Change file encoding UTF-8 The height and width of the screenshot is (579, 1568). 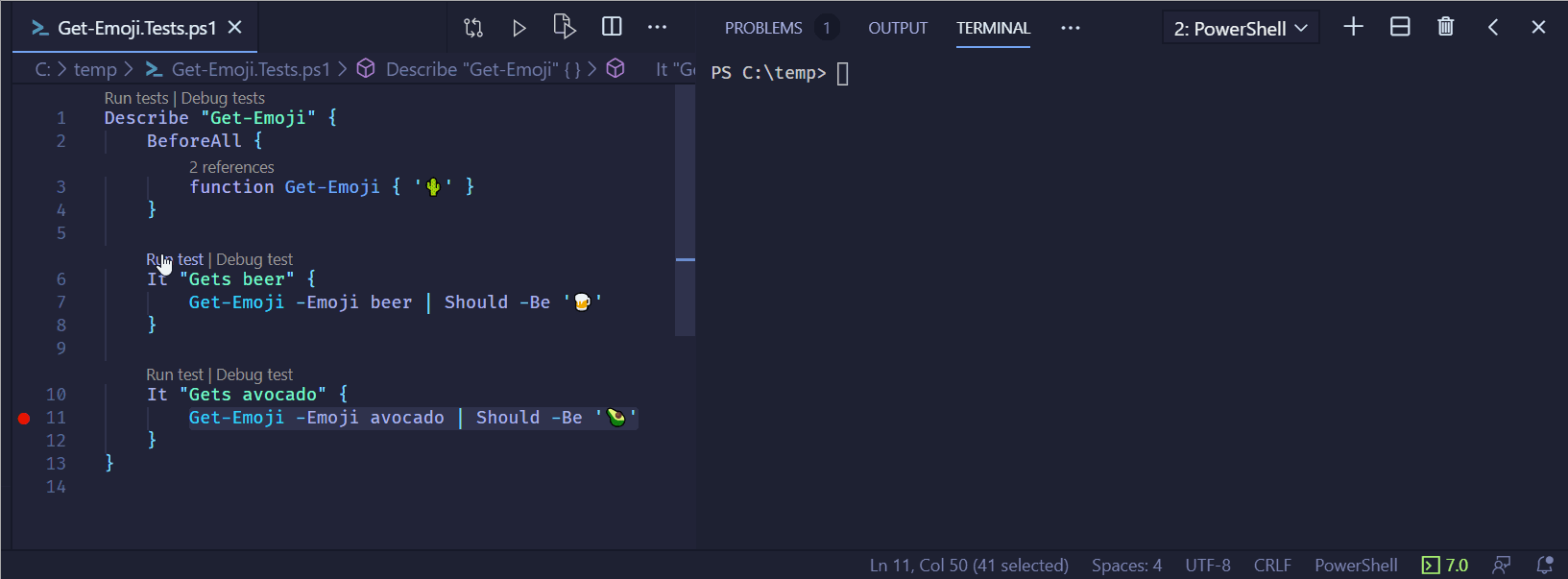(1208, 565)
